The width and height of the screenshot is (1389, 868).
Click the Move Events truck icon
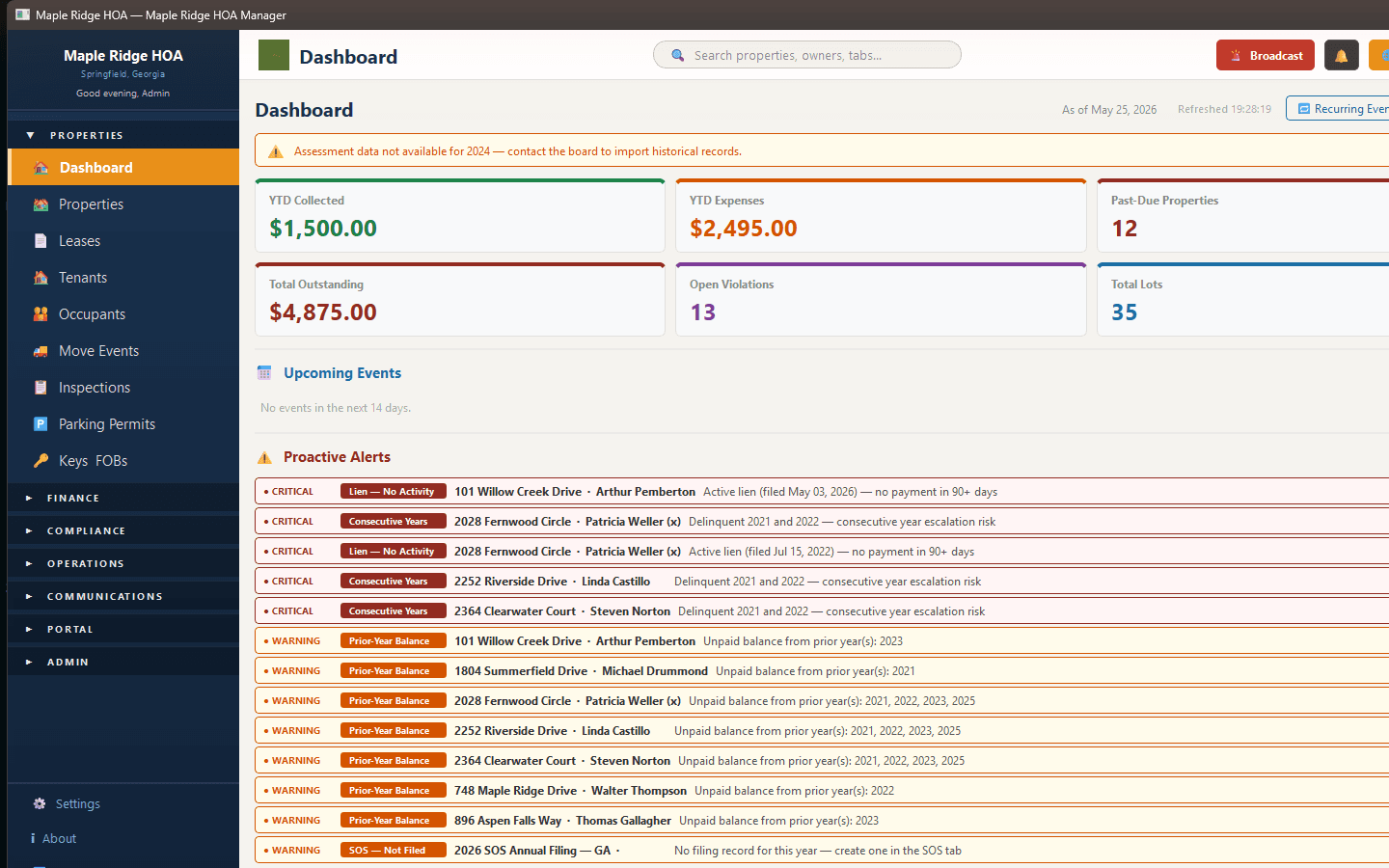(41, 351)
